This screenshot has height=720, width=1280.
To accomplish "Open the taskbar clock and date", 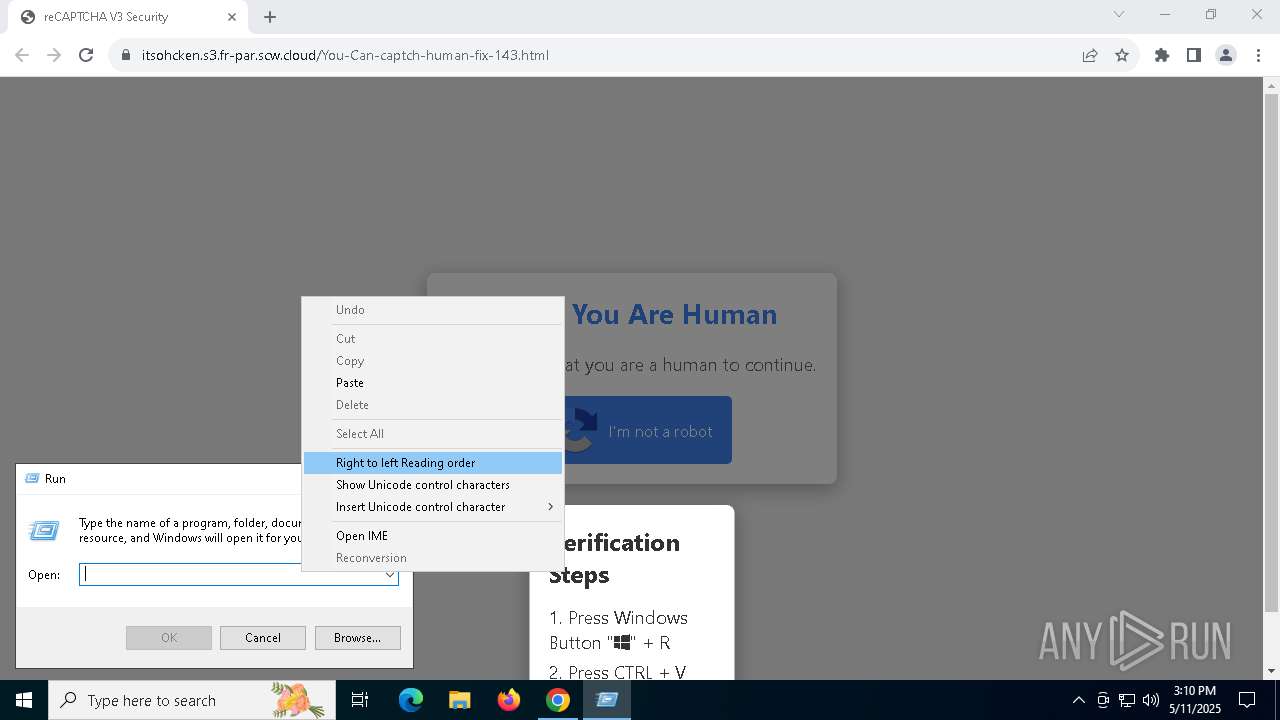I will point(1195,700).
